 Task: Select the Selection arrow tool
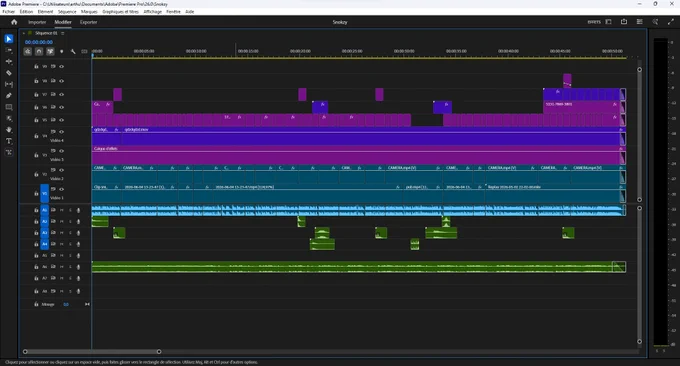(x=9, y=39)
